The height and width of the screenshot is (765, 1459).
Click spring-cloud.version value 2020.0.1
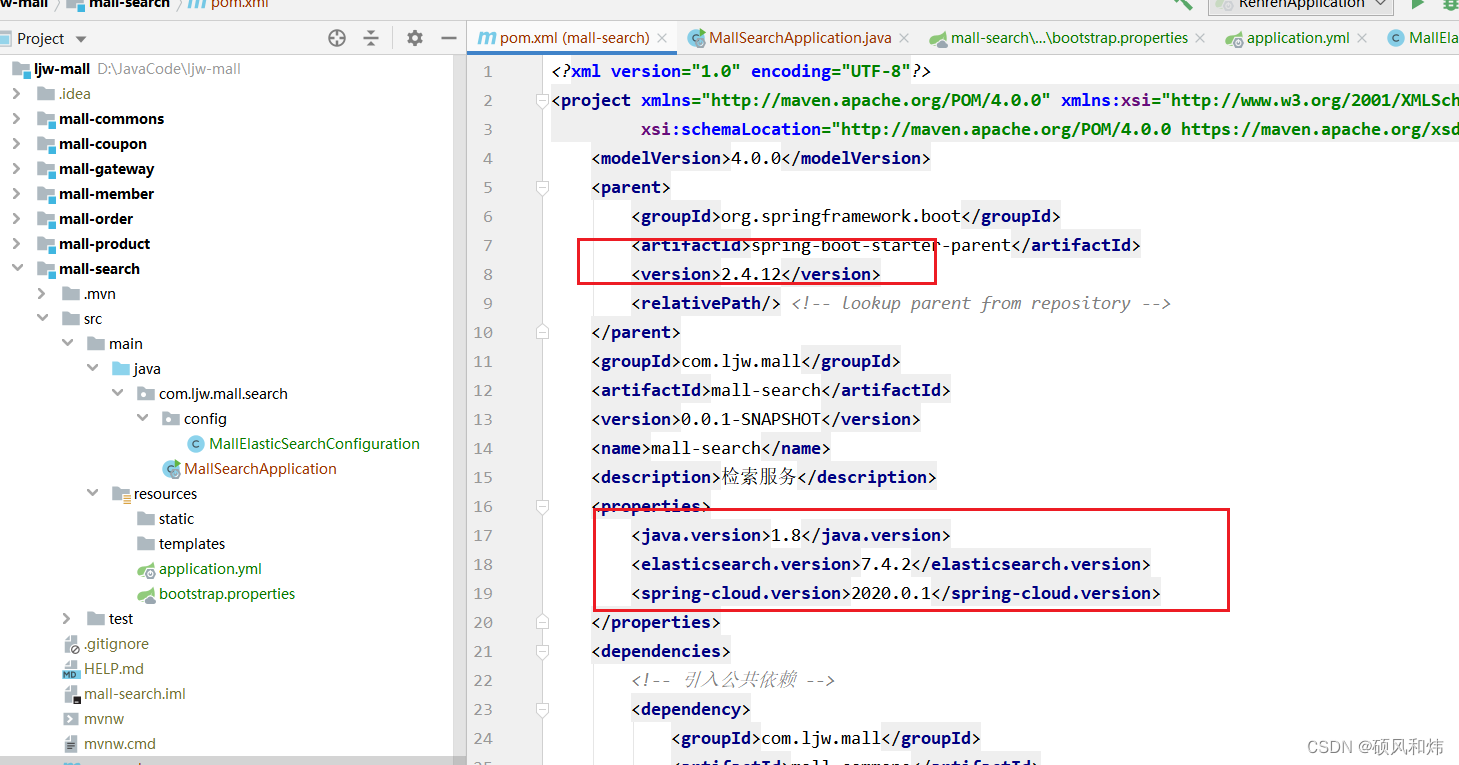click(x=891, y=593)
